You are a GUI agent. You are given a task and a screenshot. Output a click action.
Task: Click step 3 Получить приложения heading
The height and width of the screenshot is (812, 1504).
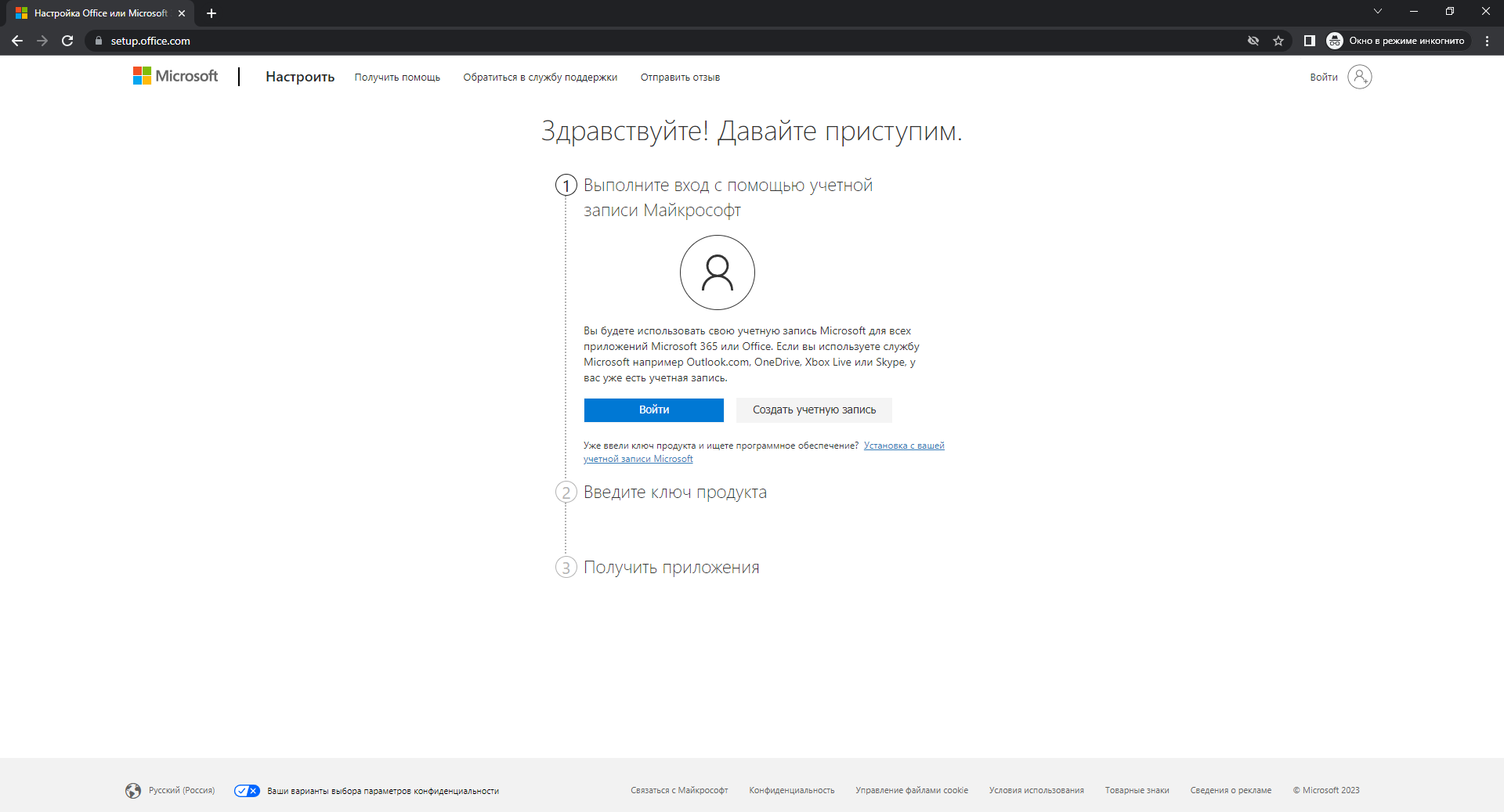pos(671,568)
